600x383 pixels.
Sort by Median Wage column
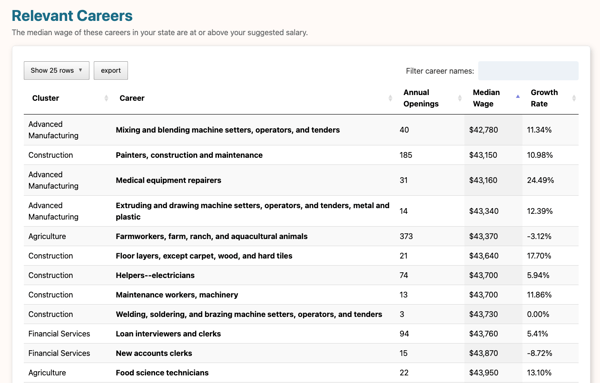(x=493, y=98)
